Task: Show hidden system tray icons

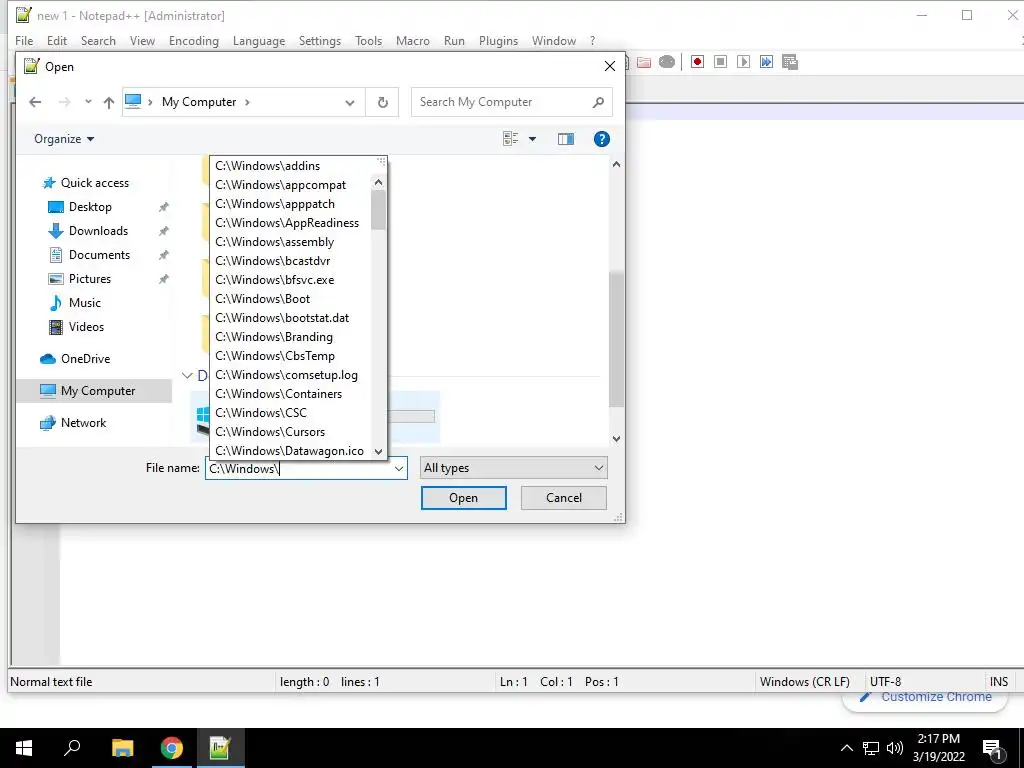Action: pos(846,748)
